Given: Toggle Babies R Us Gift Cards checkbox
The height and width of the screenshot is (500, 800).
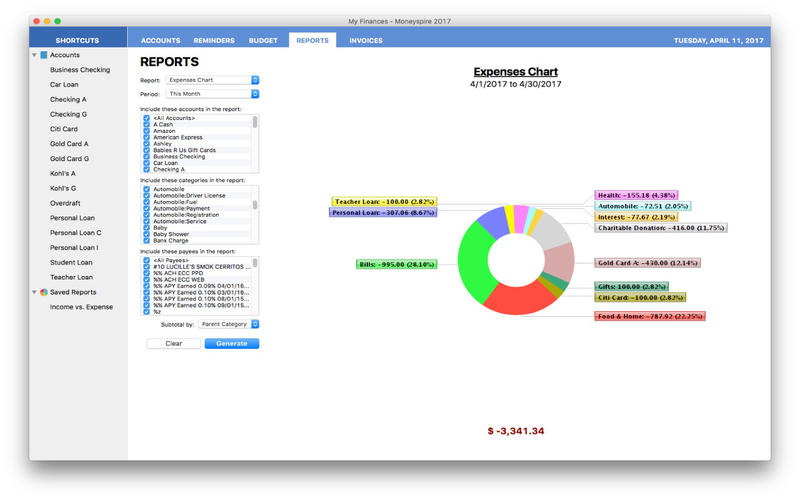Looking at the screenshot, I should [x=146, y=150].
